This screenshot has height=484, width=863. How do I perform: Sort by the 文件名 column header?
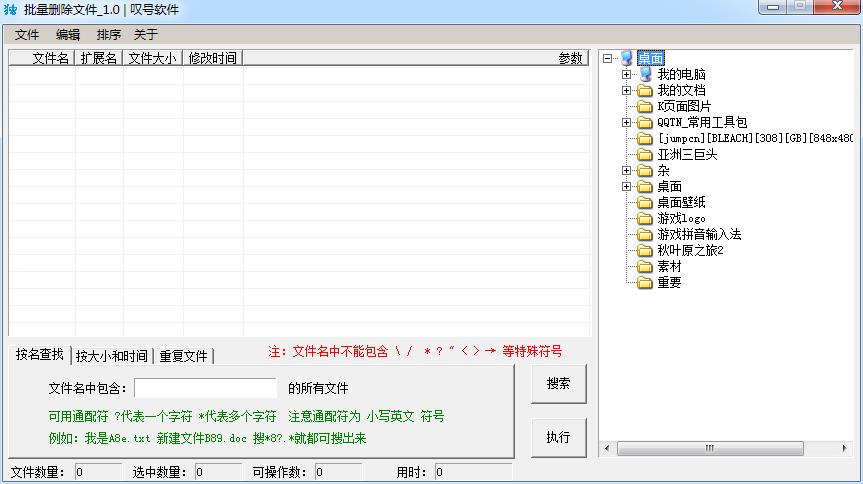point(42,58)
